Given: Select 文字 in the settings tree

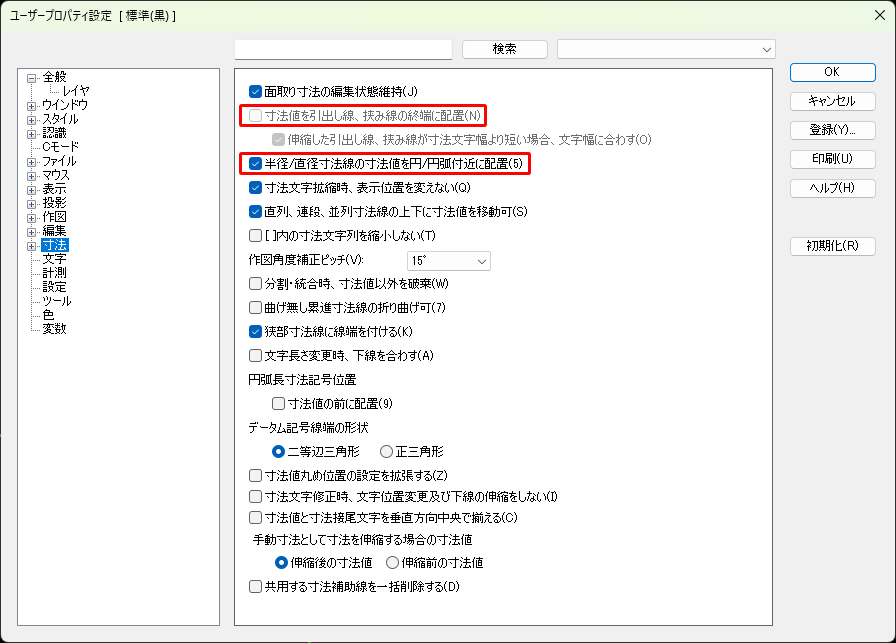Looking at the screenshot, I should click(54, 259).
